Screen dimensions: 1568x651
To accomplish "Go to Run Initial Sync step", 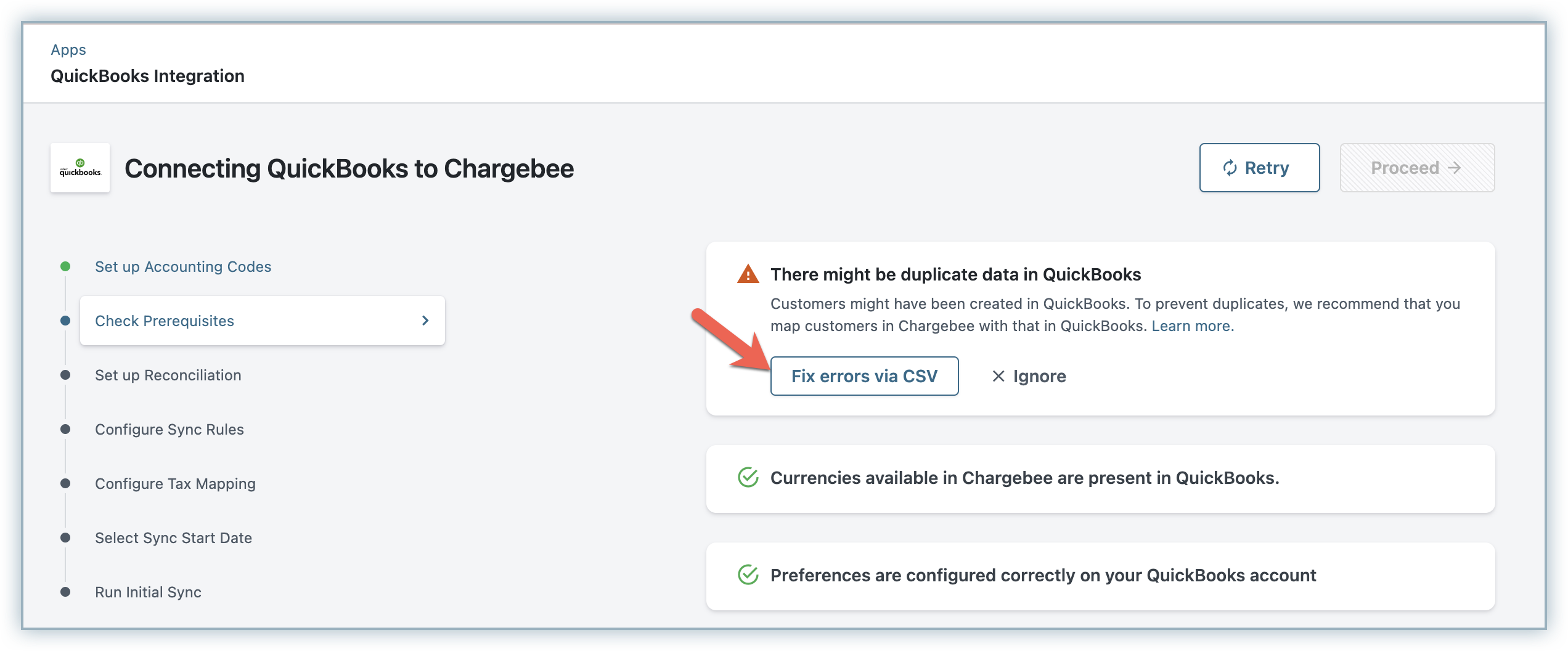I will point(148,592).
